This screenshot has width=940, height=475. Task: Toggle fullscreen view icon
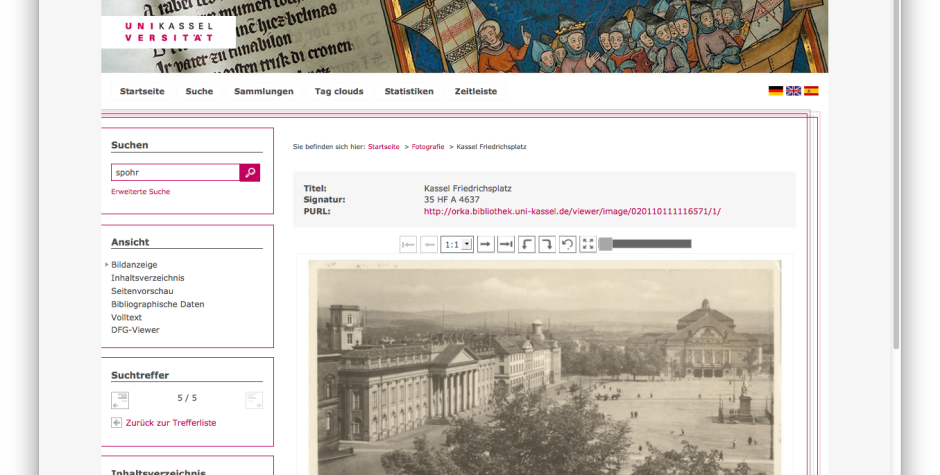588,244
